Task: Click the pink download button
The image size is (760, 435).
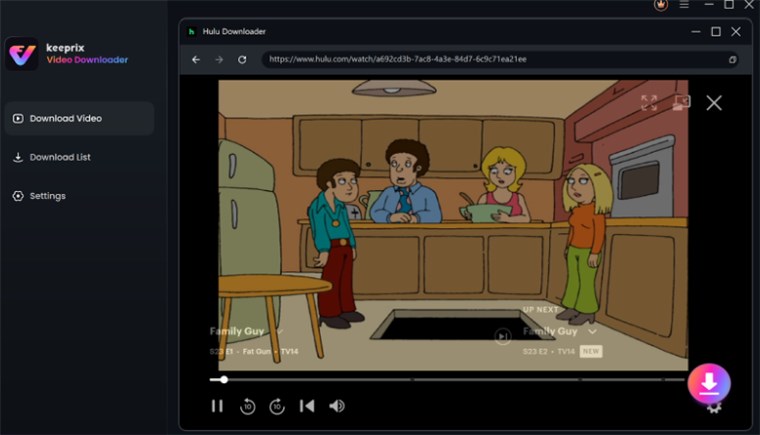Action: (x=708, y=383)
